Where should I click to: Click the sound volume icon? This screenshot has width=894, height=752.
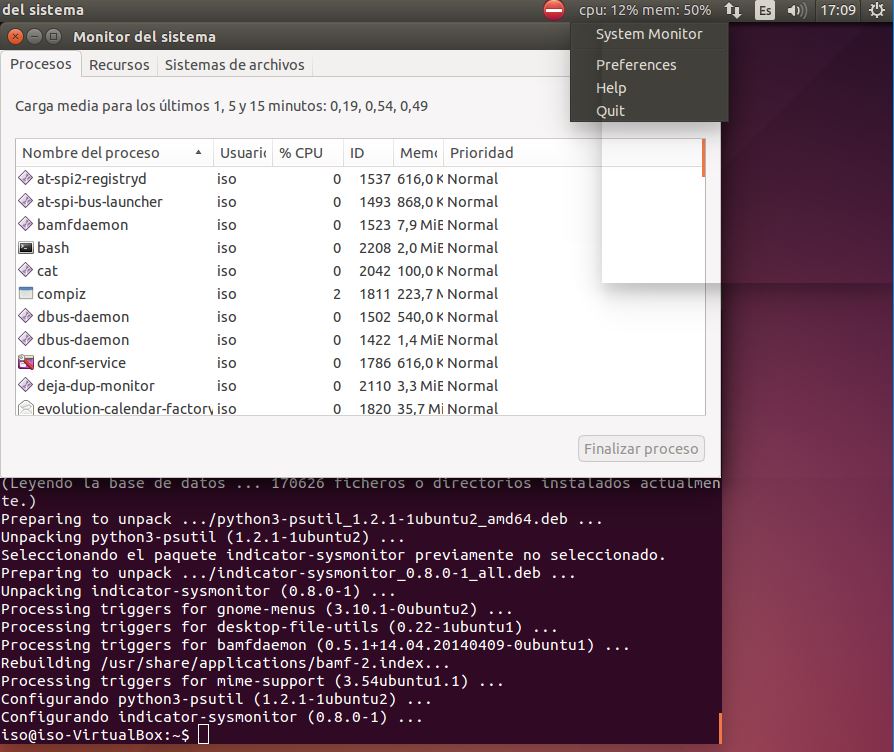796,10
